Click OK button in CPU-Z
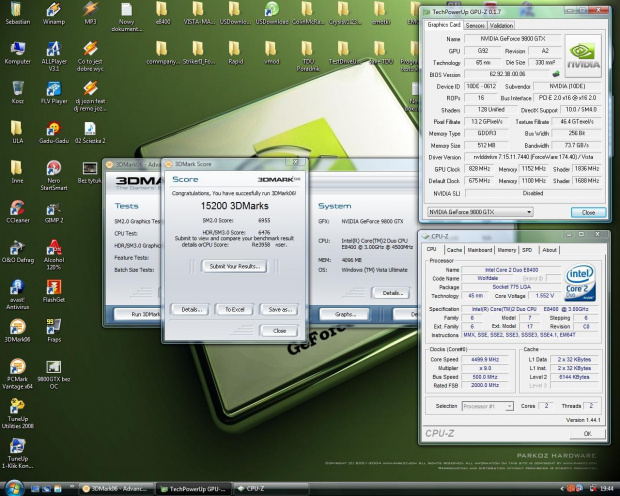 click(x=588, y=434)
